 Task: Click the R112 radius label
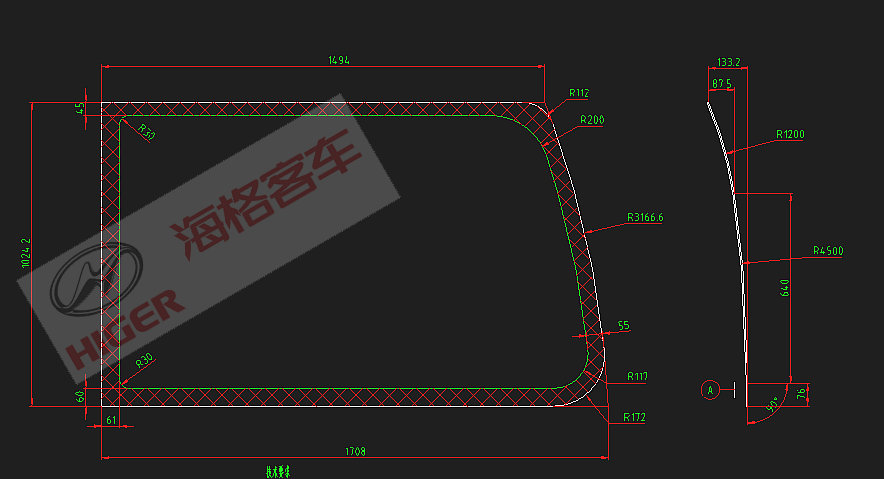(x=579, y=93)
